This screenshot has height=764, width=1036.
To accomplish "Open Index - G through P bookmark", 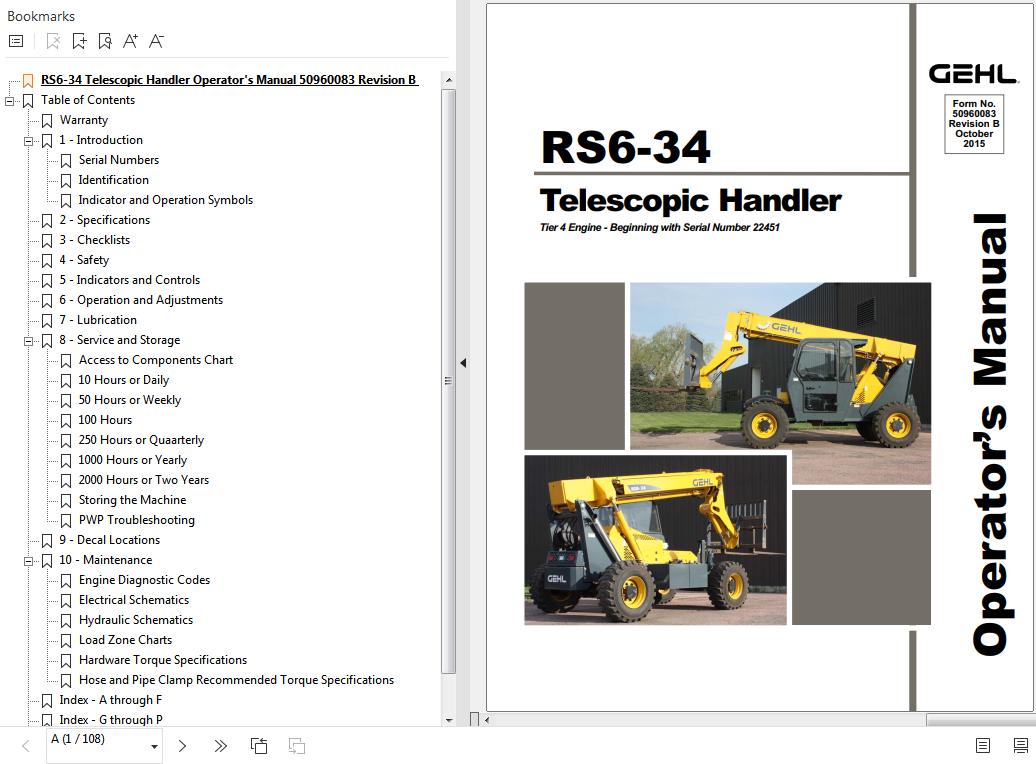I will (x=111, y=720).
